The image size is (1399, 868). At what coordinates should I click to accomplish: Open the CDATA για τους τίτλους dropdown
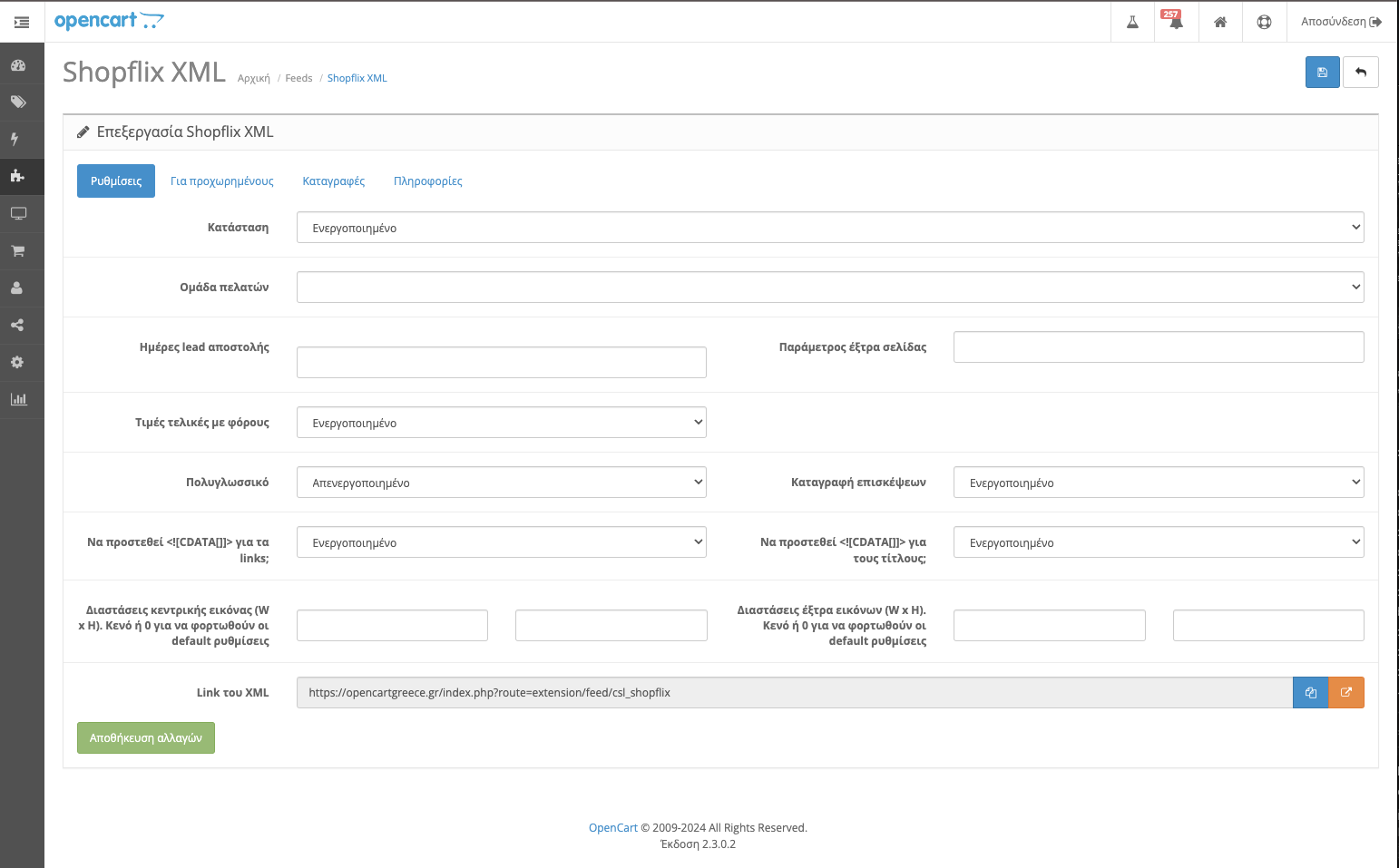[1159, 542]
